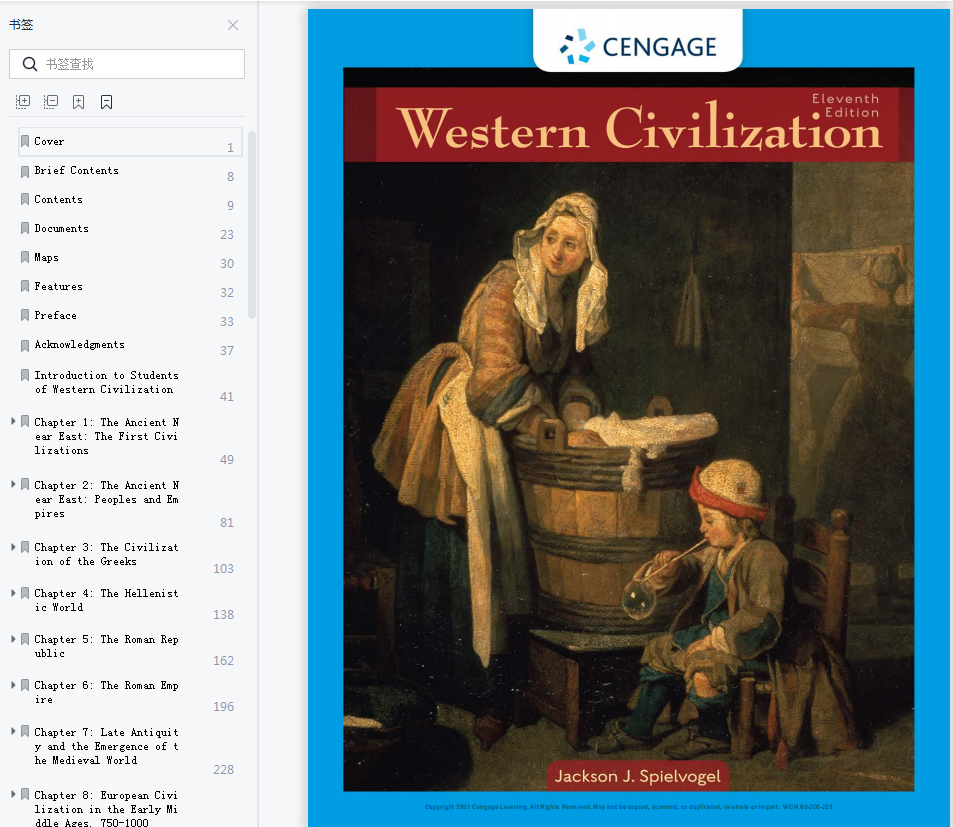Click the bookmark icon beside Features
The height and width of the screenshot is (827, 953).
coord(25,286)
